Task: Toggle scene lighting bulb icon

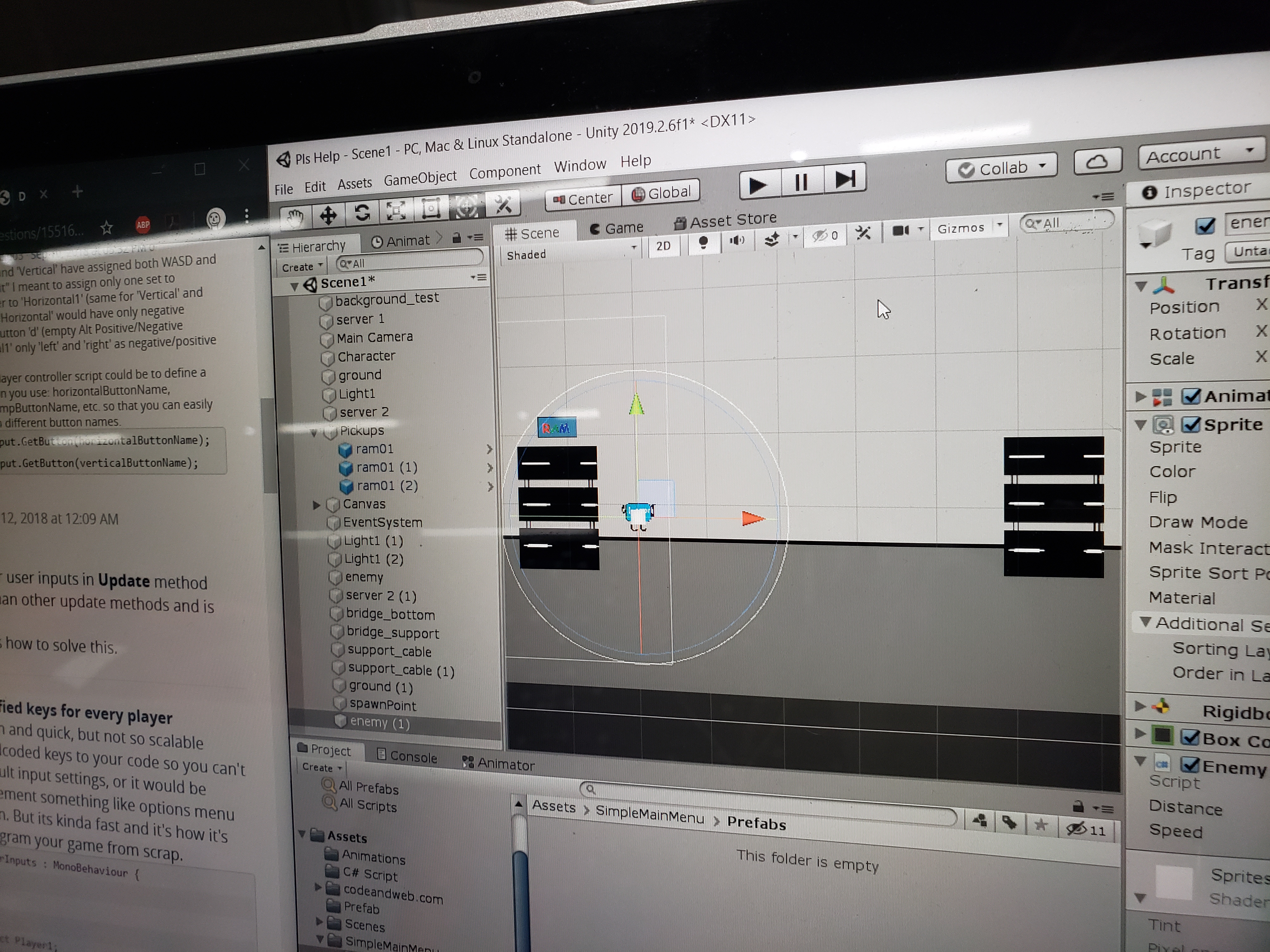Action: click(x=703, y=242)
